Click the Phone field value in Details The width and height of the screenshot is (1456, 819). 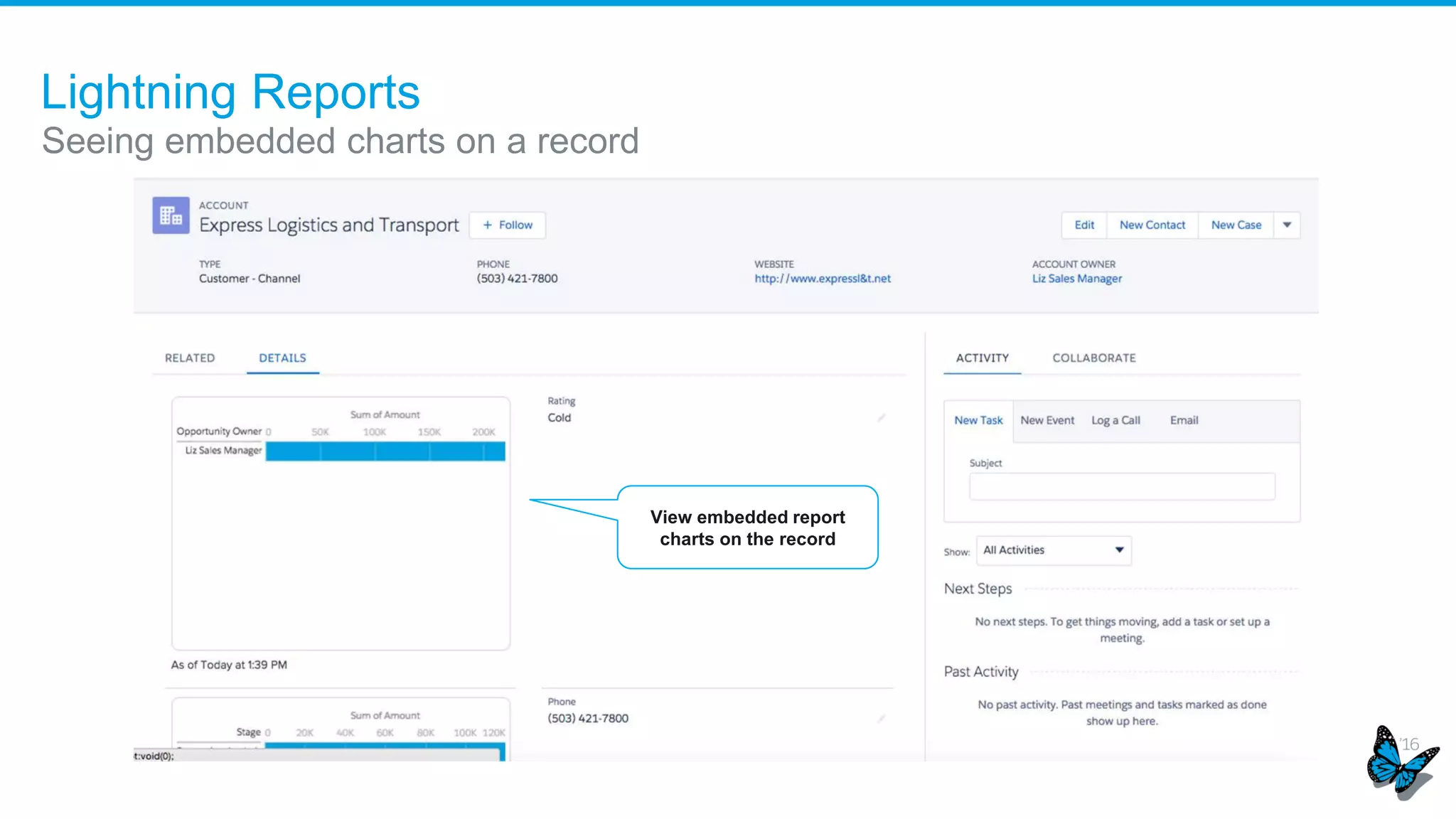[x=588, y=719]
